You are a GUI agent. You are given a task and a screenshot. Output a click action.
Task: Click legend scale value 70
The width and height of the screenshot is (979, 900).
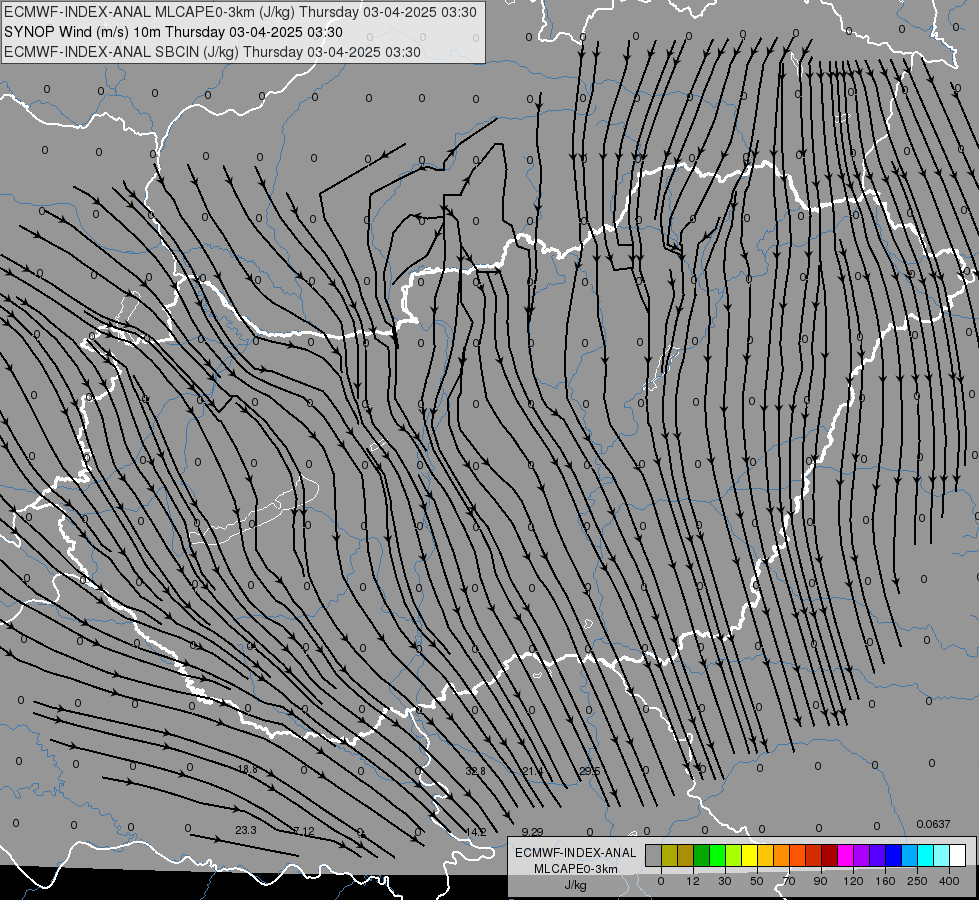[x=789, y=881]
